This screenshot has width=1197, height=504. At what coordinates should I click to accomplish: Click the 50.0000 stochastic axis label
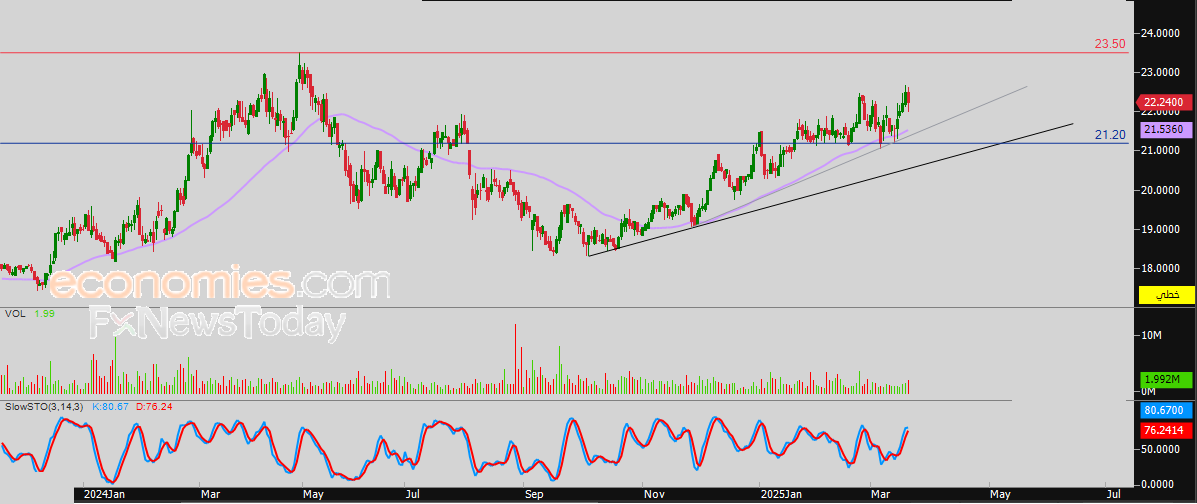tap(1161, 450)
